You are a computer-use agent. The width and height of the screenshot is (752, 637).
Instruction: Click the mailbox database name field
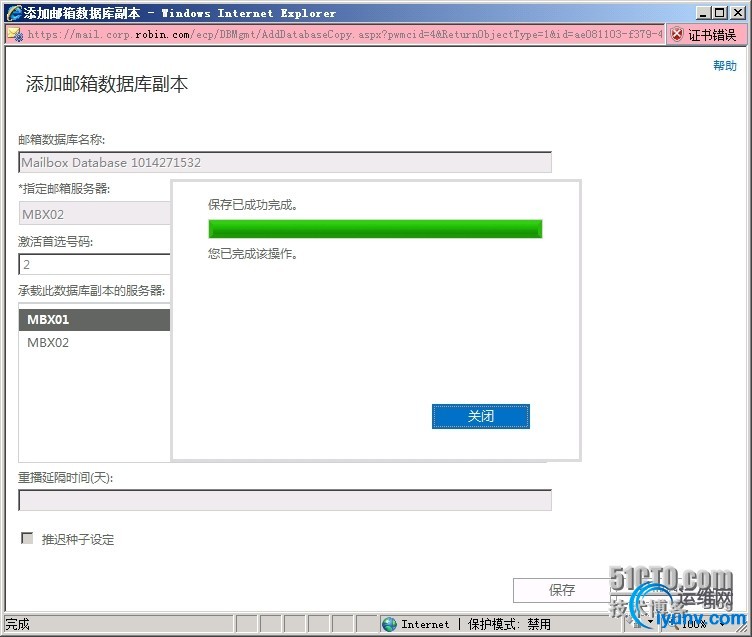tap(285, 162)
